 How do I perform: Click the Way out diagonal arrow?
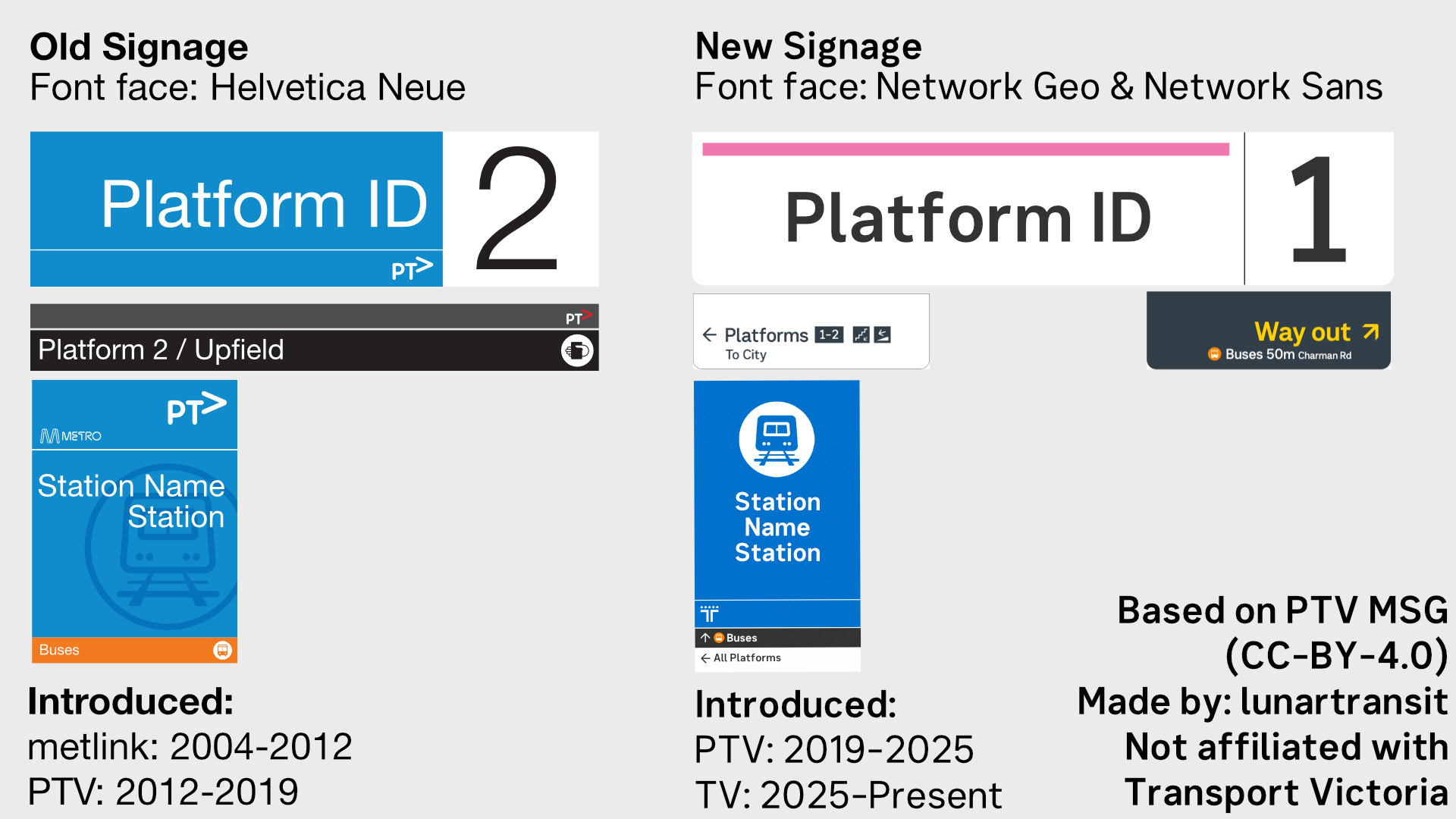(1370, 331)
